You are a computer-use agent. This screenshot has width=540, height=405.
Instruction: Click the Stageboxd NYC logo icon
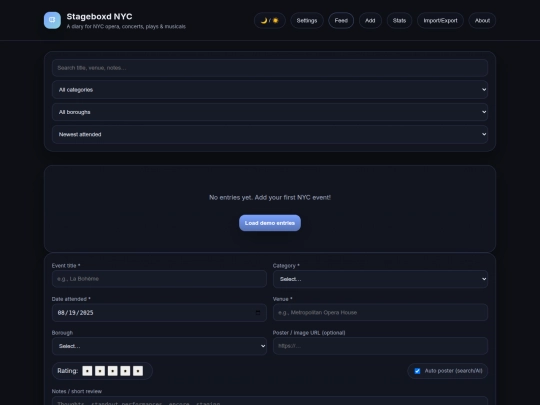[52, 20]
